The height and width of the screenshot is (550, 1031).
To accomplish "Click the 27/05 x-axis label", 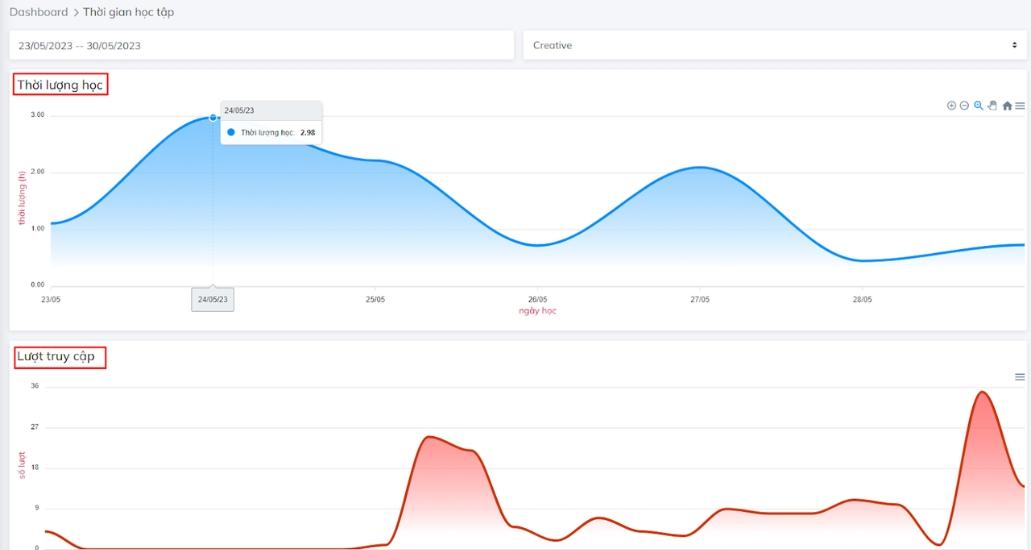I will coord(700,299).
